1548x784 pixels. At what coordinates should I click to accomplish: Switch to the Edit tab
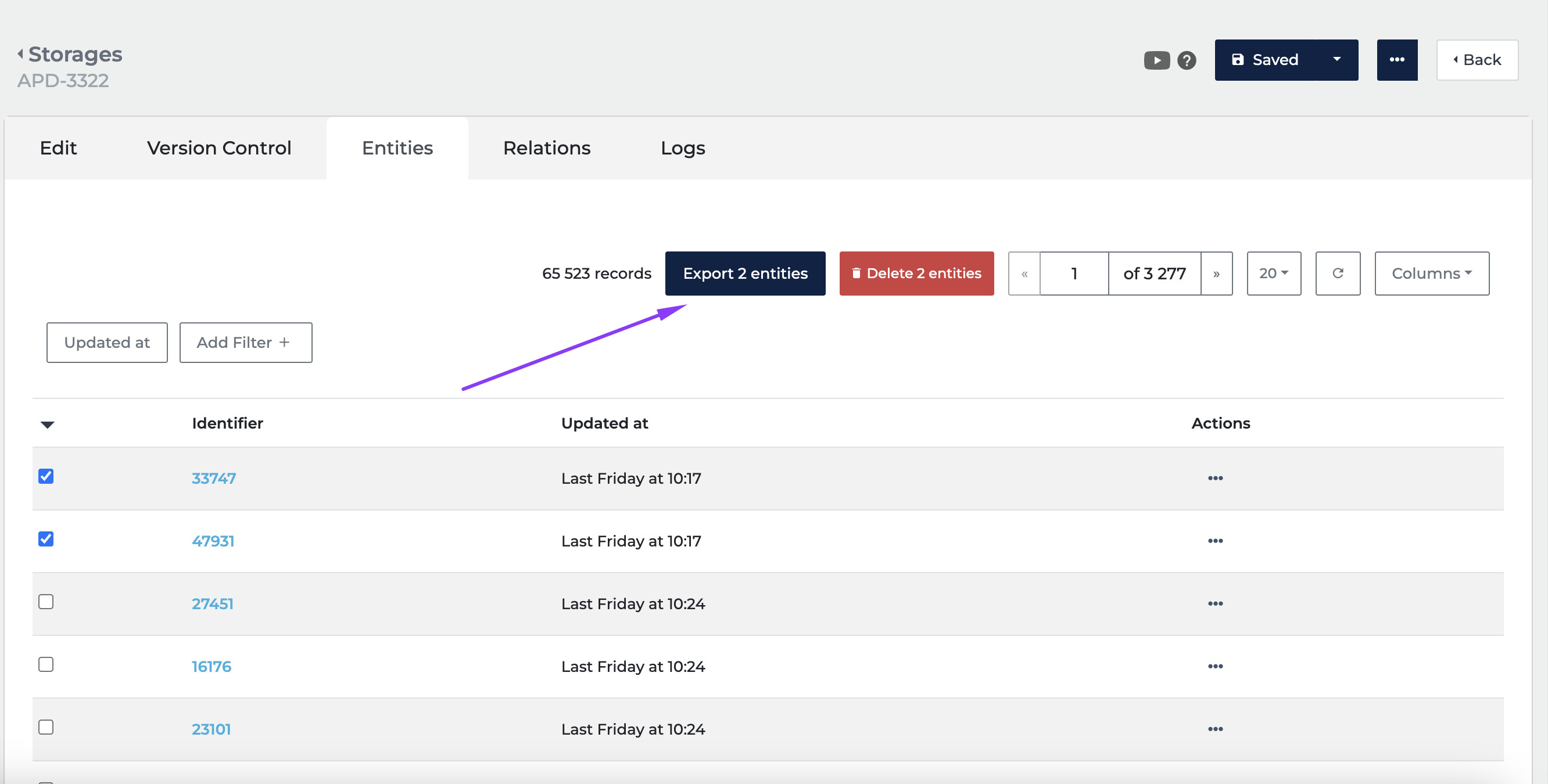click(x=58, y=148)
